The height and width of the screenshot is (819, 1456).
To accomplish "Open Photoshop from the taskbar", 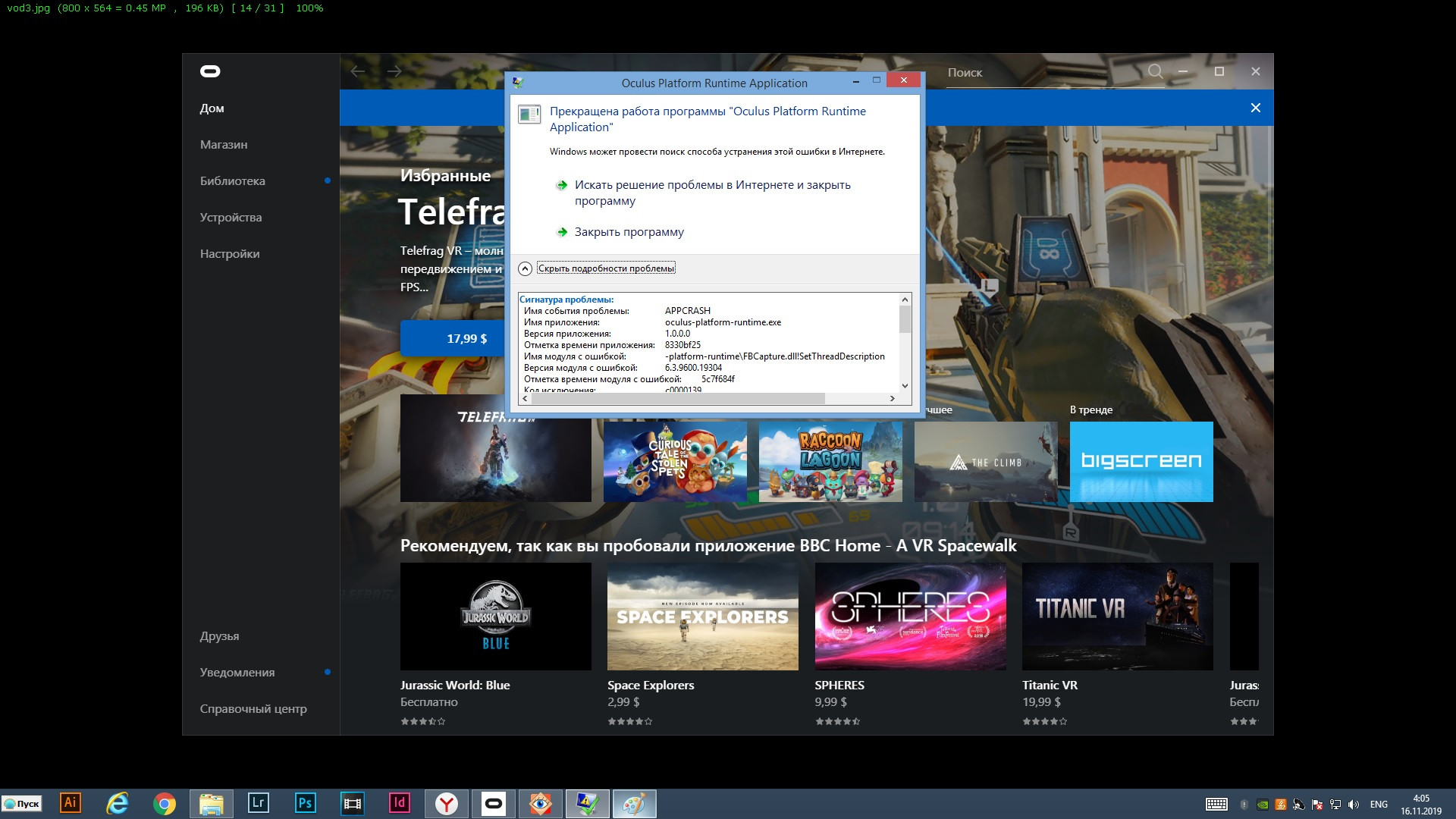I will pos(305,803).
